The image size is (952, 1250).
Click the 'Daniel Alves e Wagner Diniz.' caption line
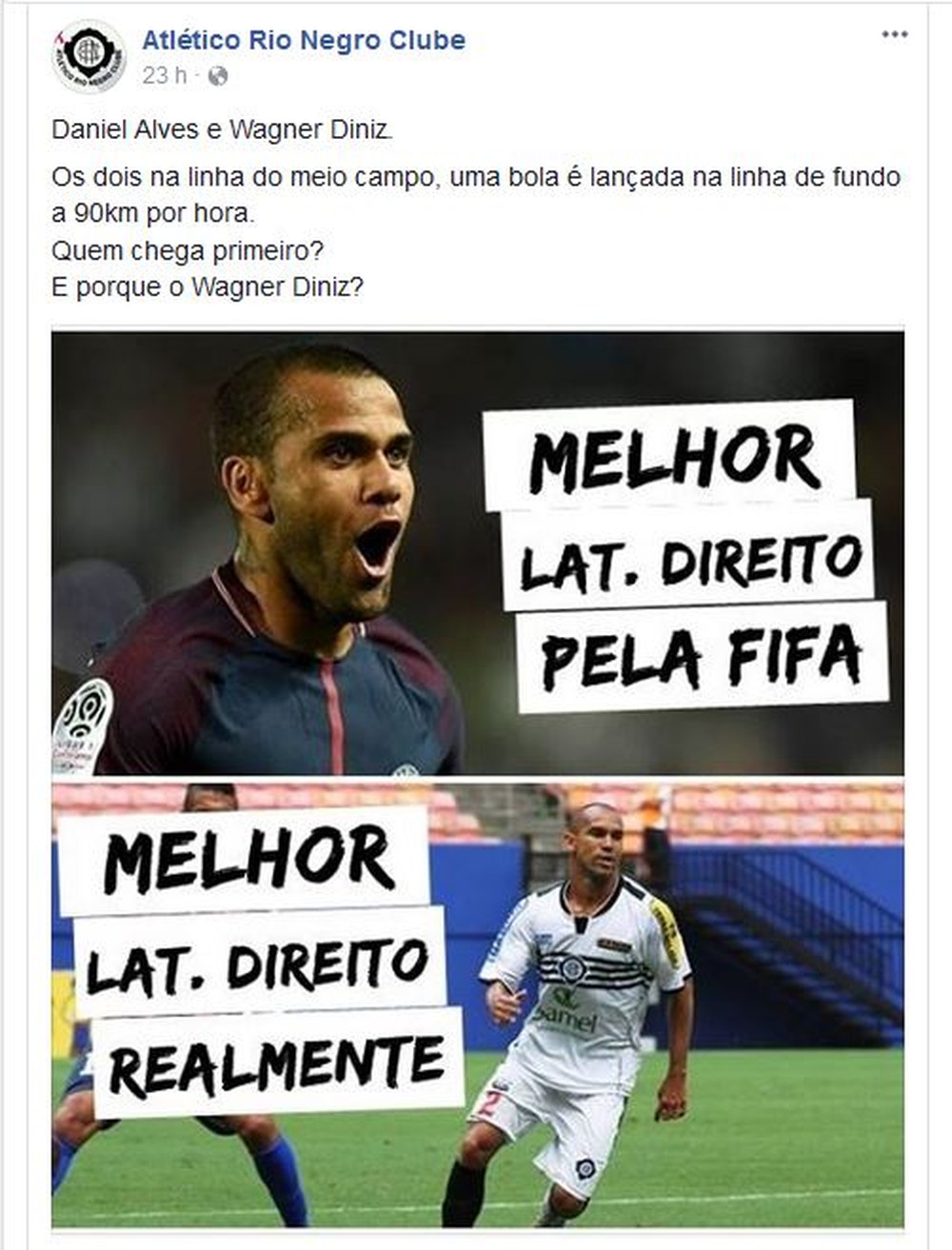(x=222, y=129)
